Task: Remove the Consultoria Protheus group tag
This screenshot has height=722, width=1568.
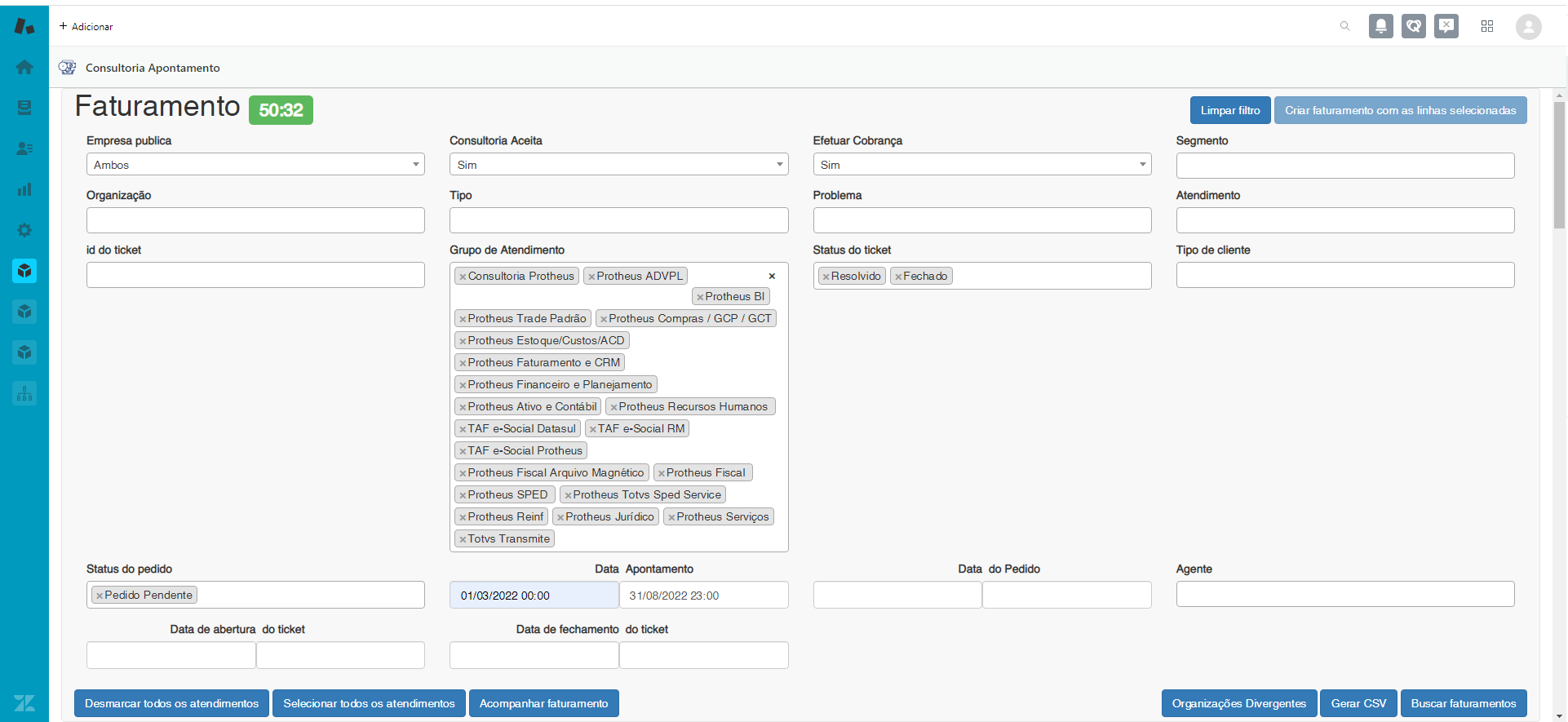Action: tap(463, 277)
